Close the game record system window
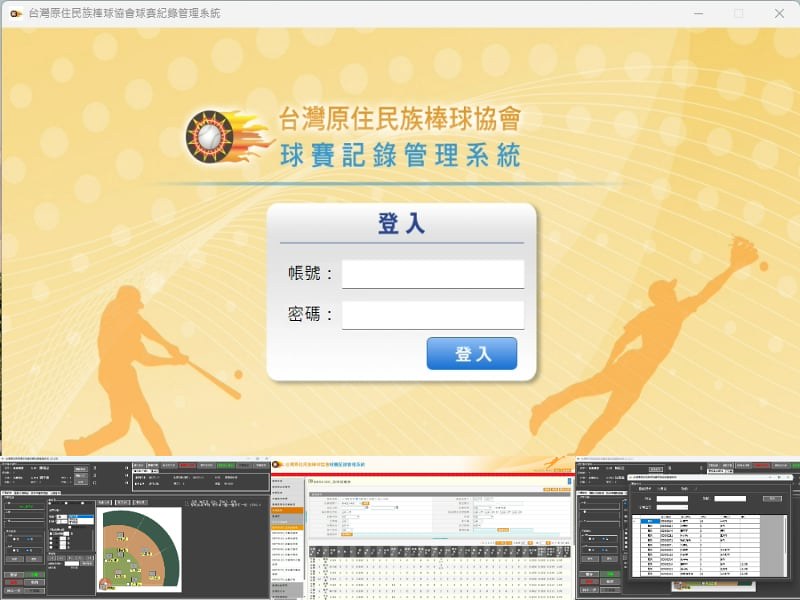Viewport: 800px width, 600px height. 778,14
